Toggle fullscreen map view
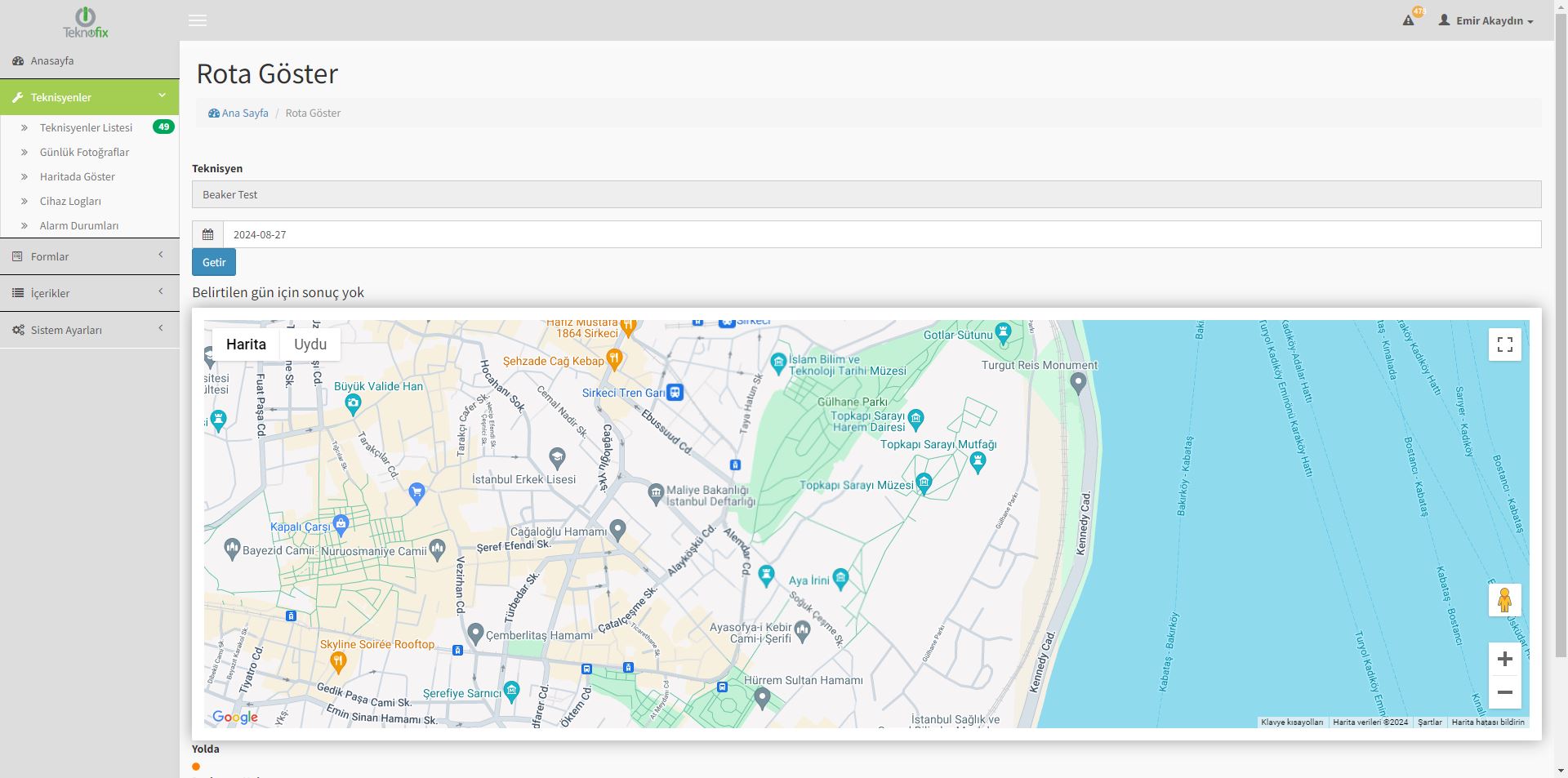1568x778 pixels. (x=1504, y=345)
